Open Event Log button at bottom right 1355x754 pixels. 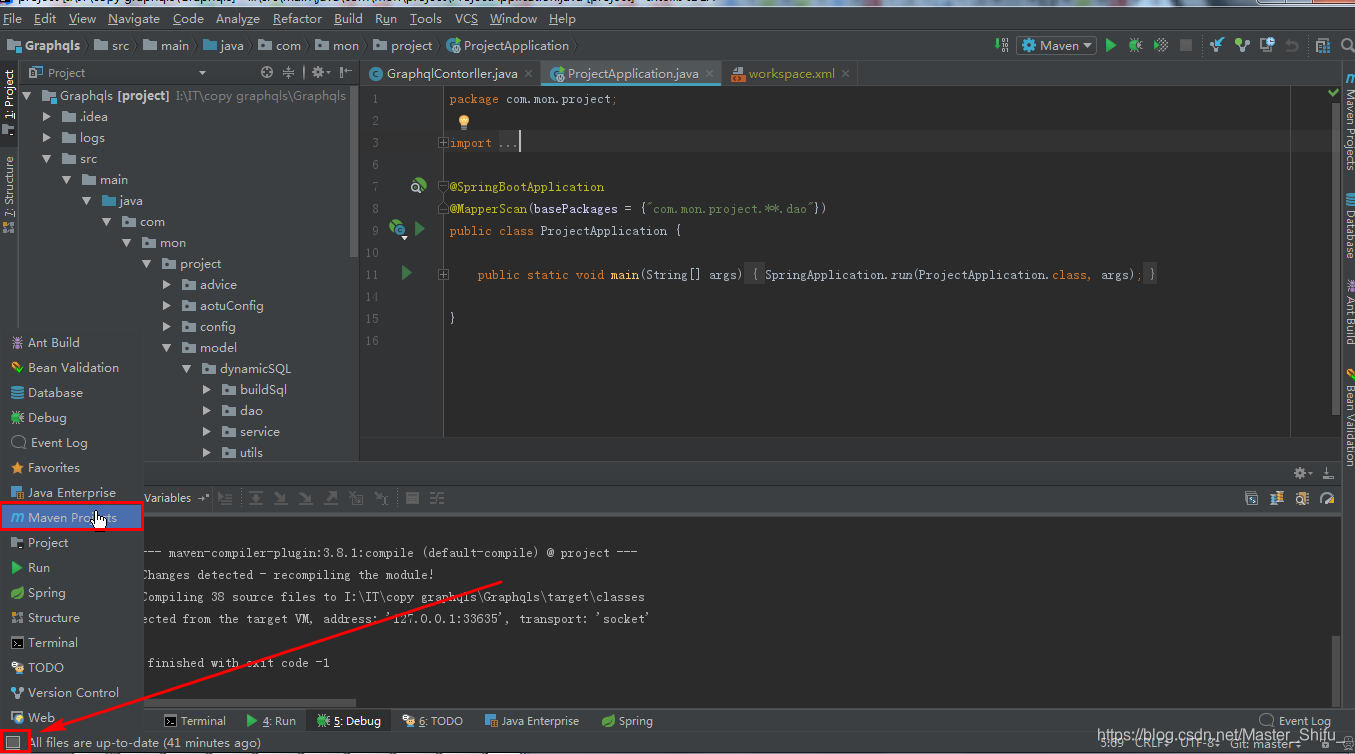pyautogui.click(x=1295, y=720)
